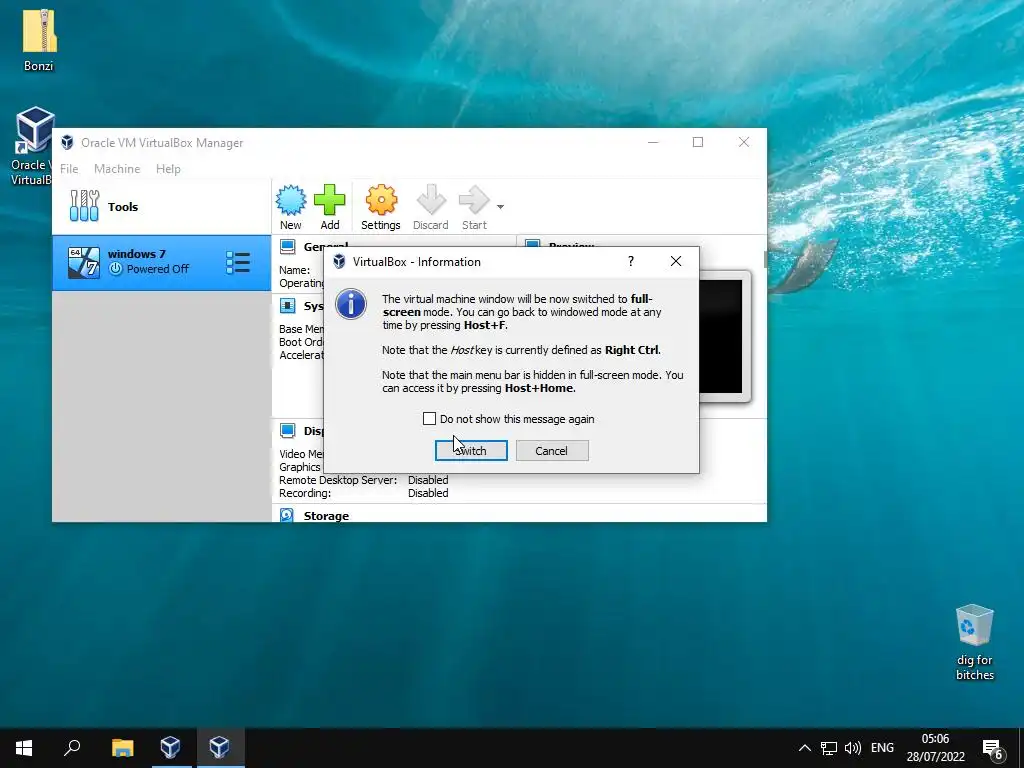
Task: Select the Tools icon in sidebar
Action: point(84,206)
